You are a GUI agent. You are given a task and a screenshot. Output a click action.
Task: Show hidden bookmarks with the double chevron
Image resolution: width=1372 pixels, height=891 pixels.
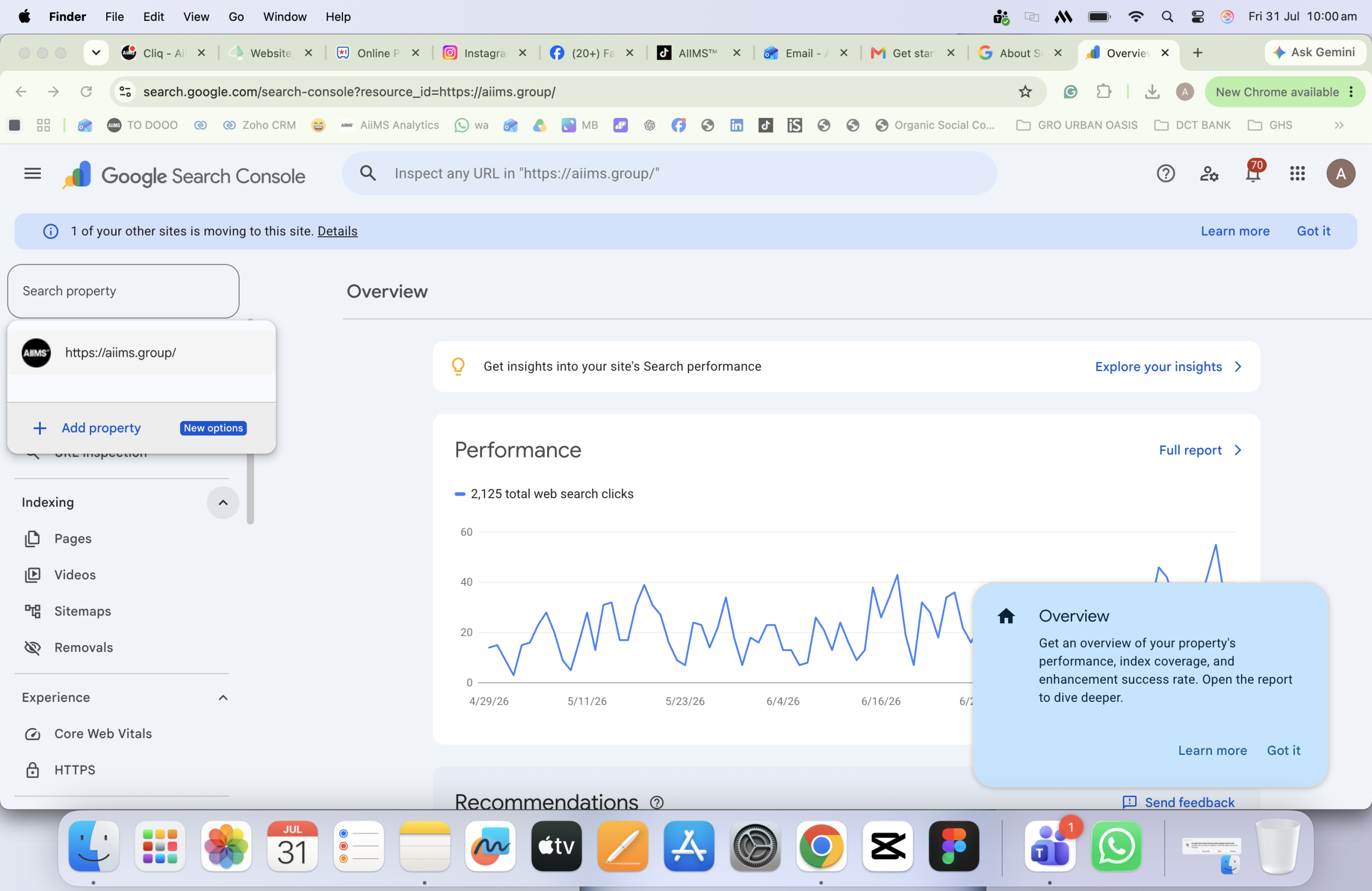[1339, 125]
